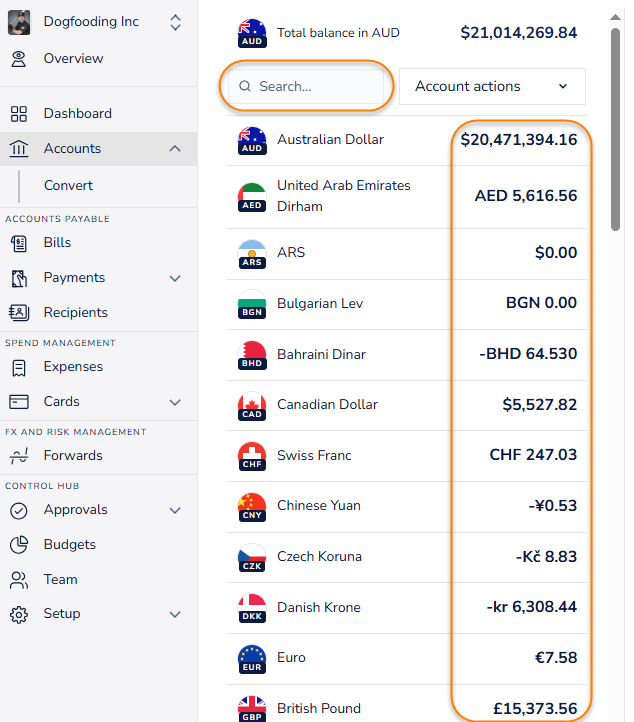Click the accounts Search input field
Viewport: 634px width, 722px height.
click(306, 87)
